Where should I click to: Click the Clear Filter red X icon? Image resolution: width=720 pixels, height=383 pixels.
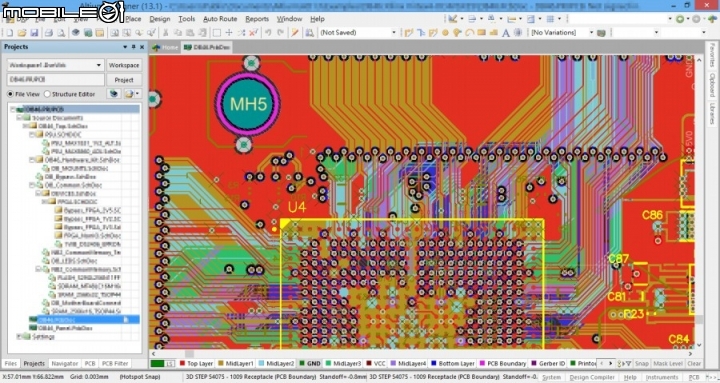[x=253, y=33]
